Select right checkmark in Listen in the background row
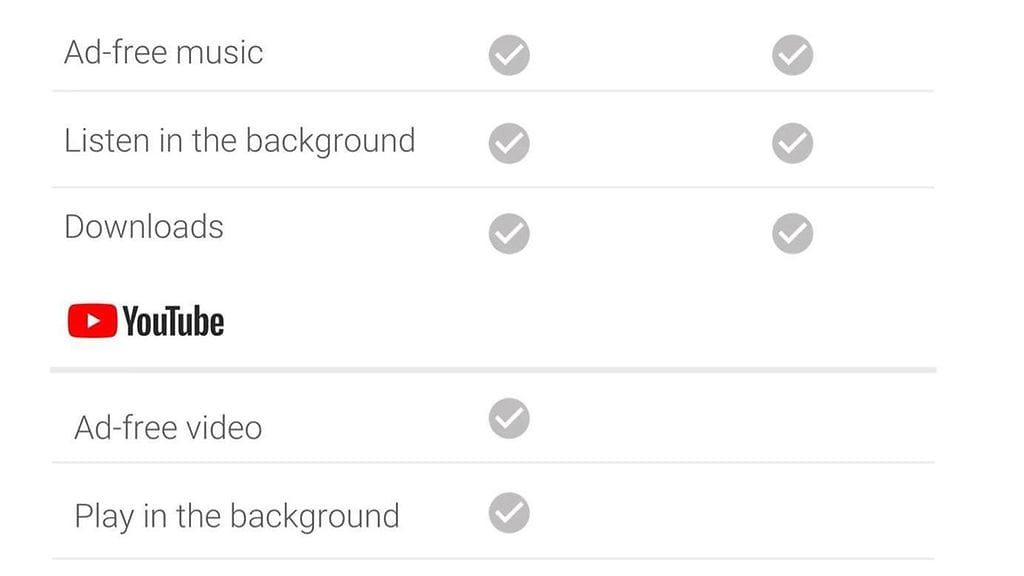 792,144
